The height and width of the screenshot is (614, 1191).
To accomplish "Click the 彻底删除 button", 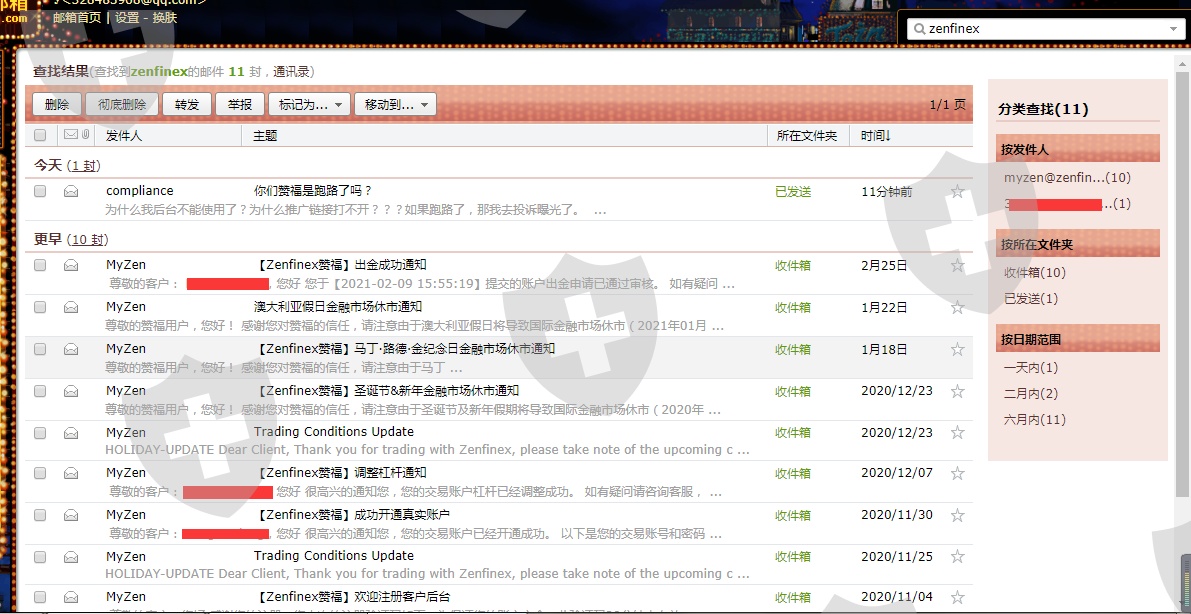I will coord(122,105).
